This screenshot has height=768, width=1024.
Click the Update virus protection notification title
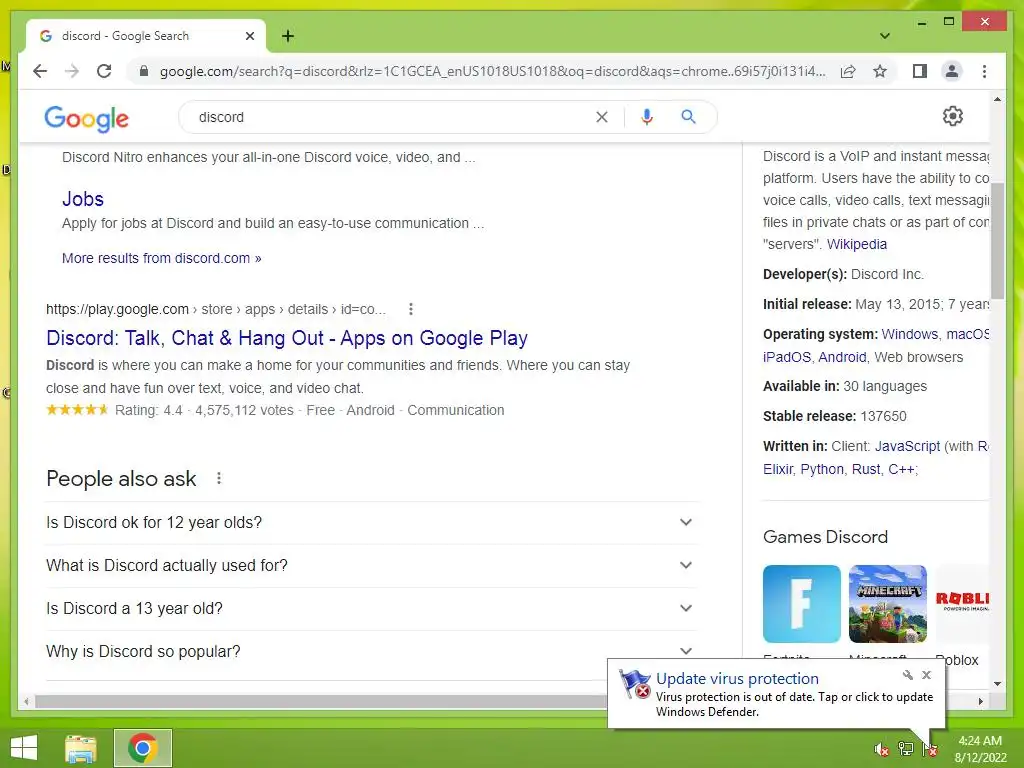point(737,679)
